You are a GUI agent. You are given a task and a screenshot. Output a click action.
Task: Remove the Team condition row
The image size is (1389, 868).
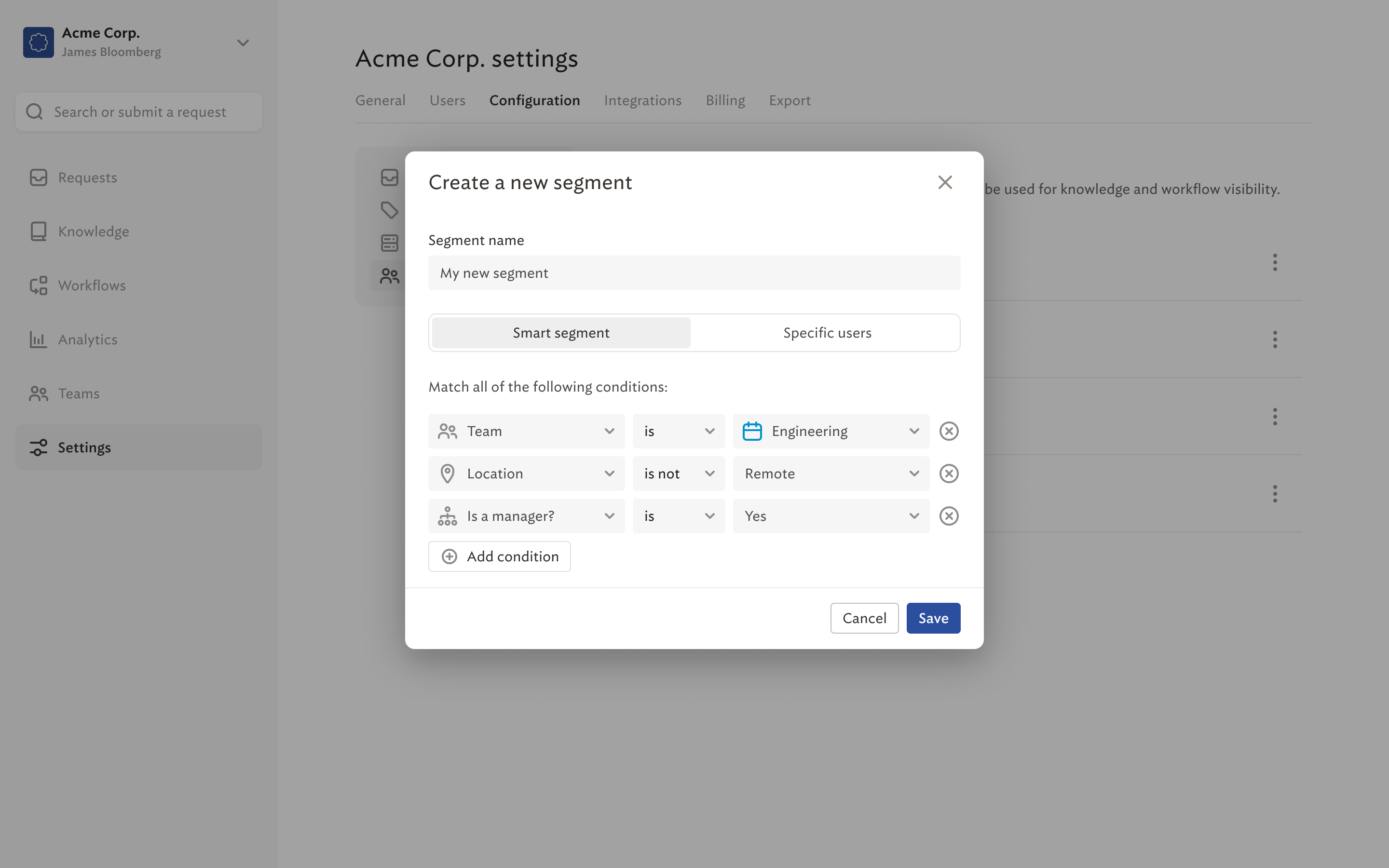949,431
